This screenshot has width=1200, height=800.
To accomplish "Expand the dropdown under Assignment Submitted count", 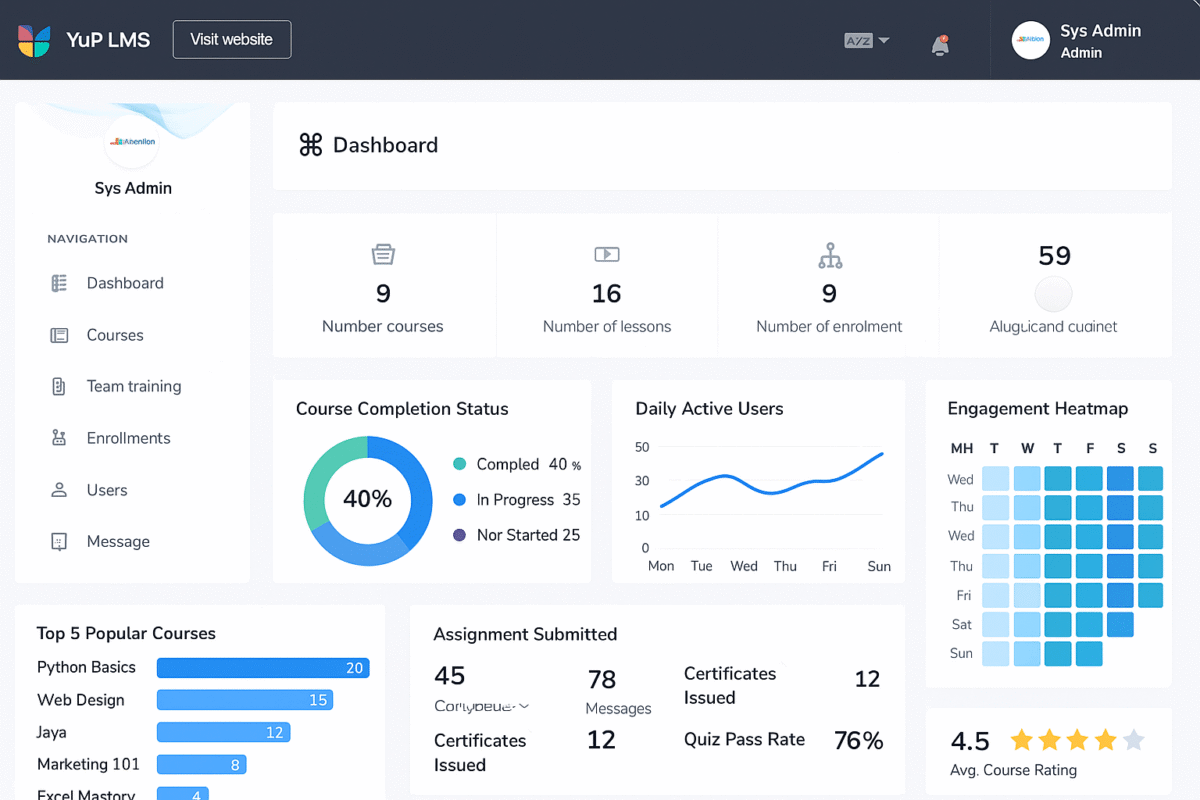I will [523, 706].
